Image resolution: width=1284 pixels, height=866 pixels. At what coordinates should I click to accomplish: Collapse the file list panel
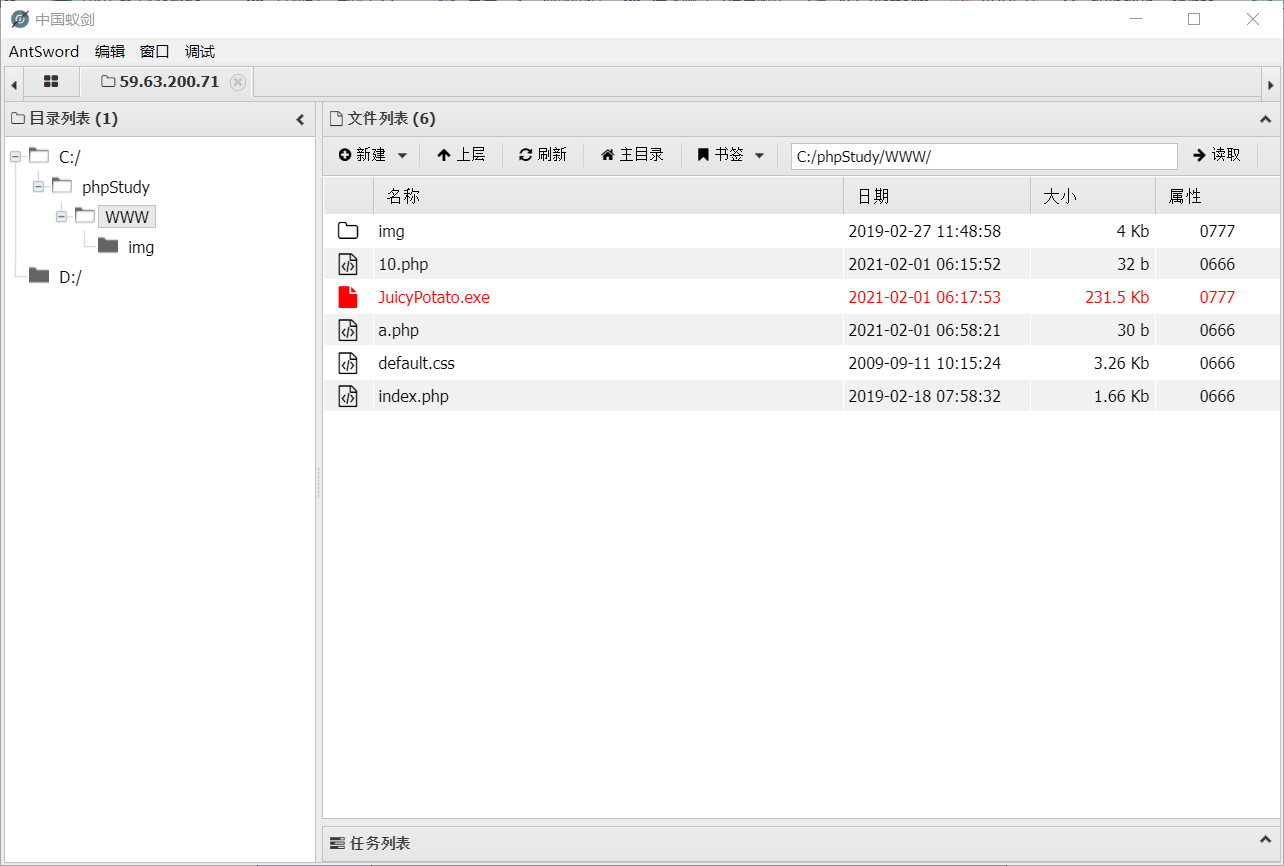(1265, 119)
